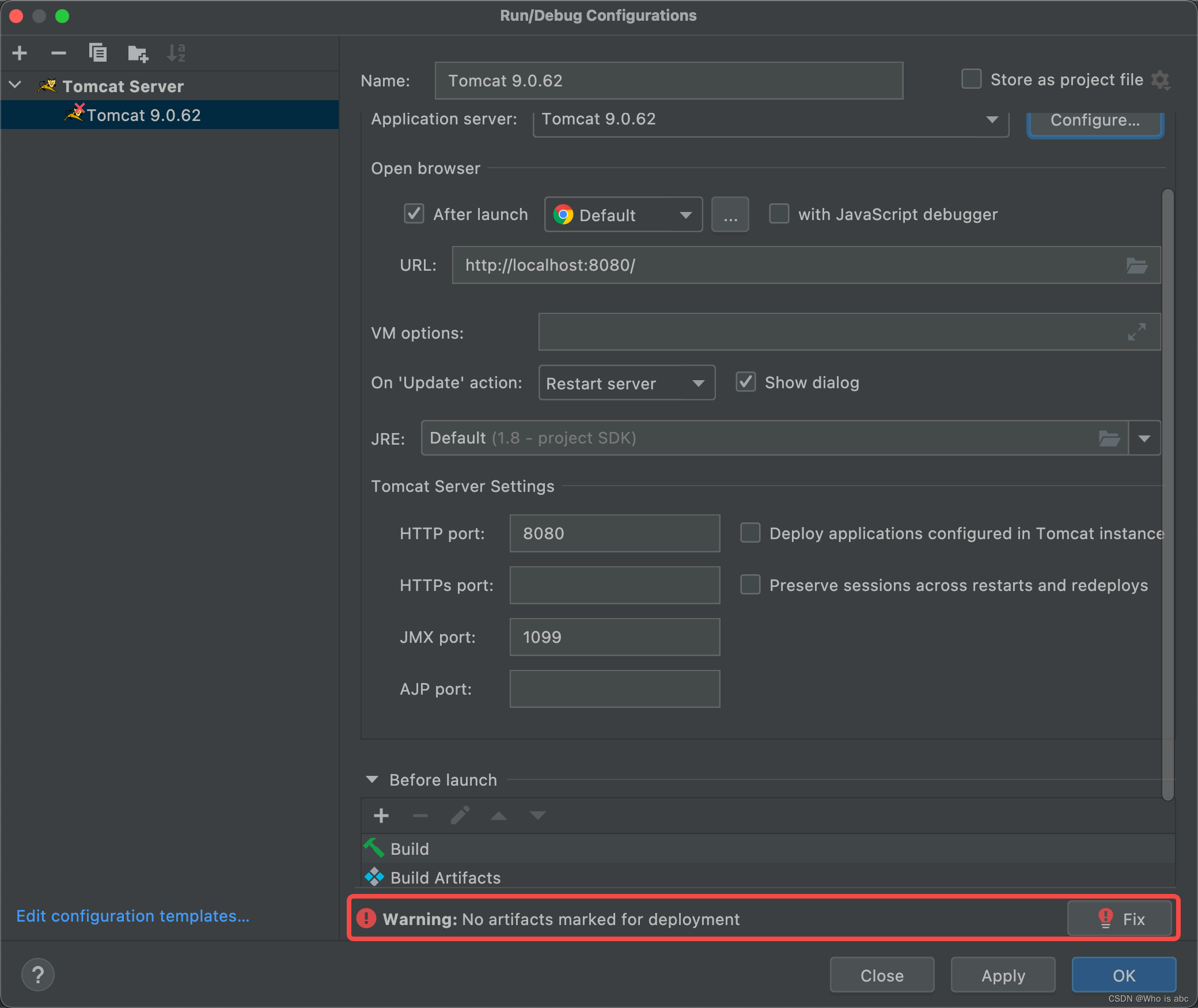Browse using folder icon in URL field

[x=1136, y=266]
